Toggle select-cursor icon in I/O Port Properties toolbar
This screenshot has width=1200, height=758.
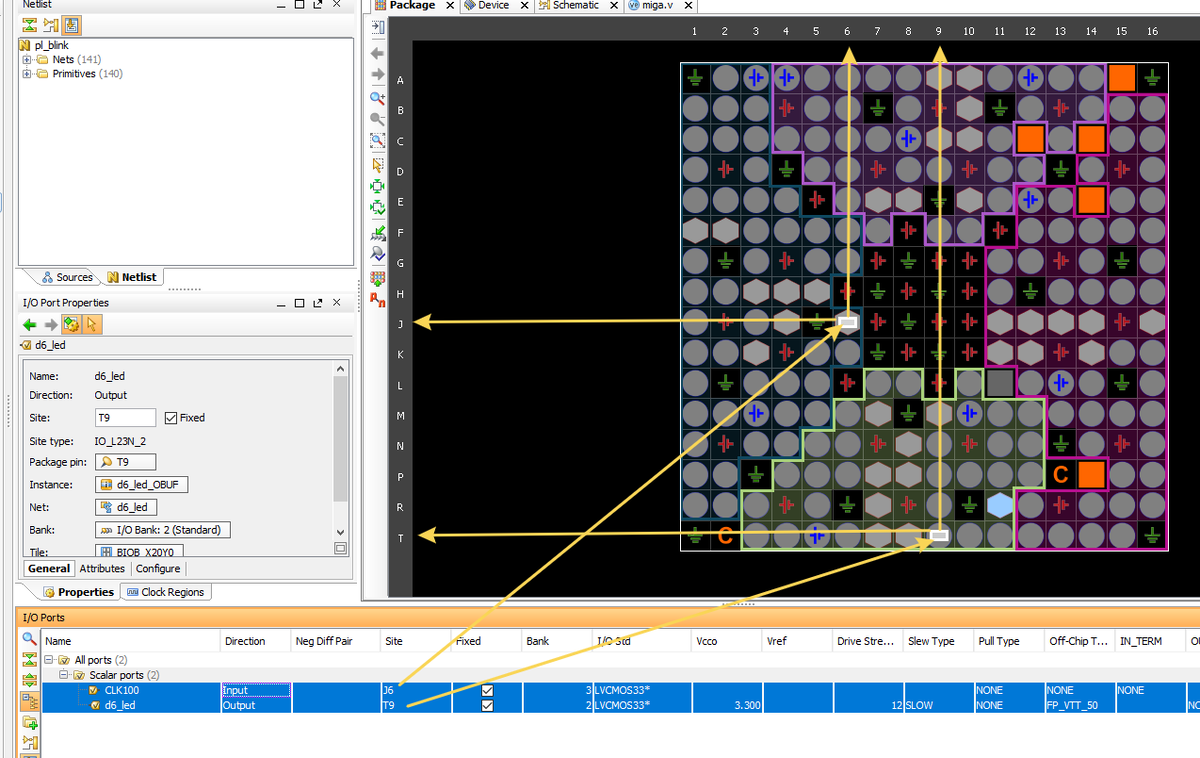92,324
